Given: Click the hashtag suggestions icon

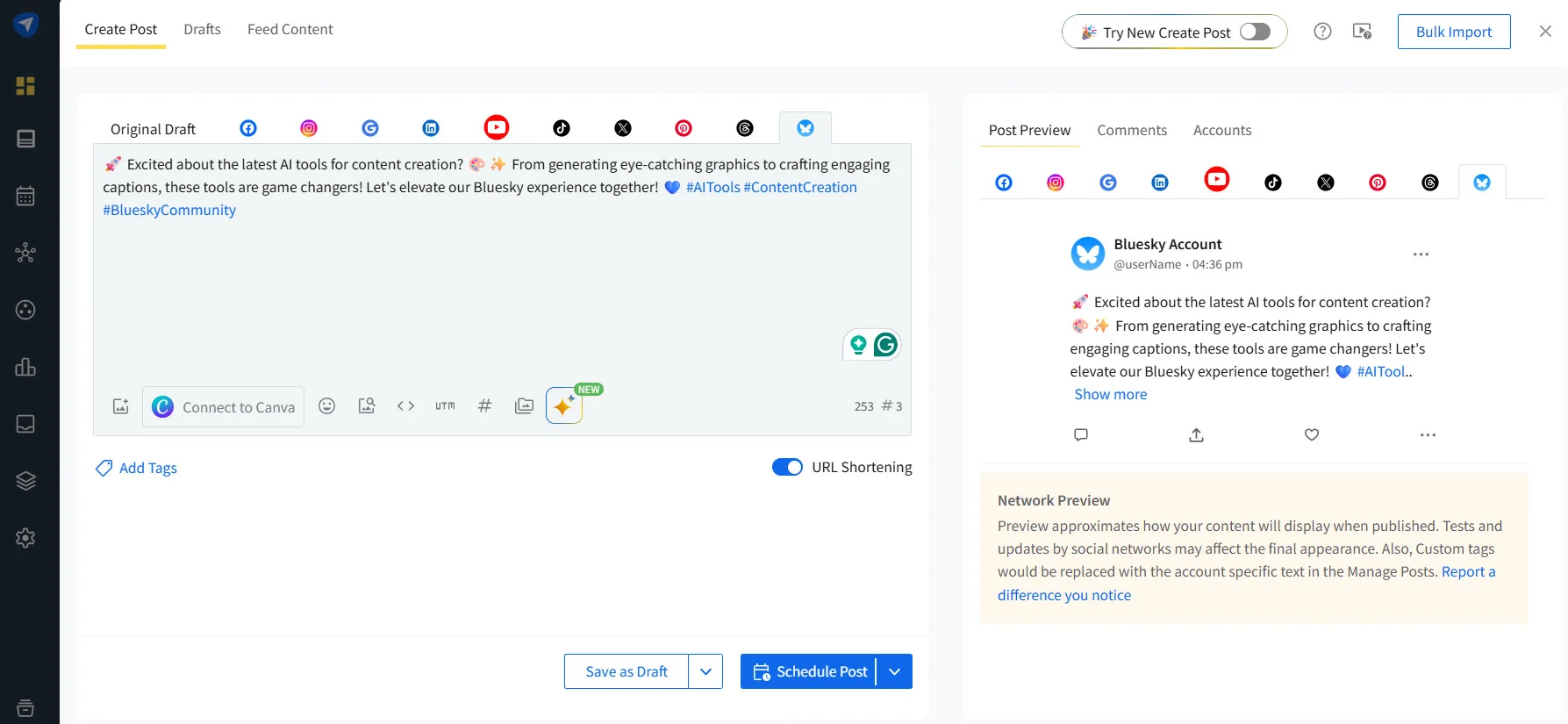Looking at the screenshot, I should point(484,405).
